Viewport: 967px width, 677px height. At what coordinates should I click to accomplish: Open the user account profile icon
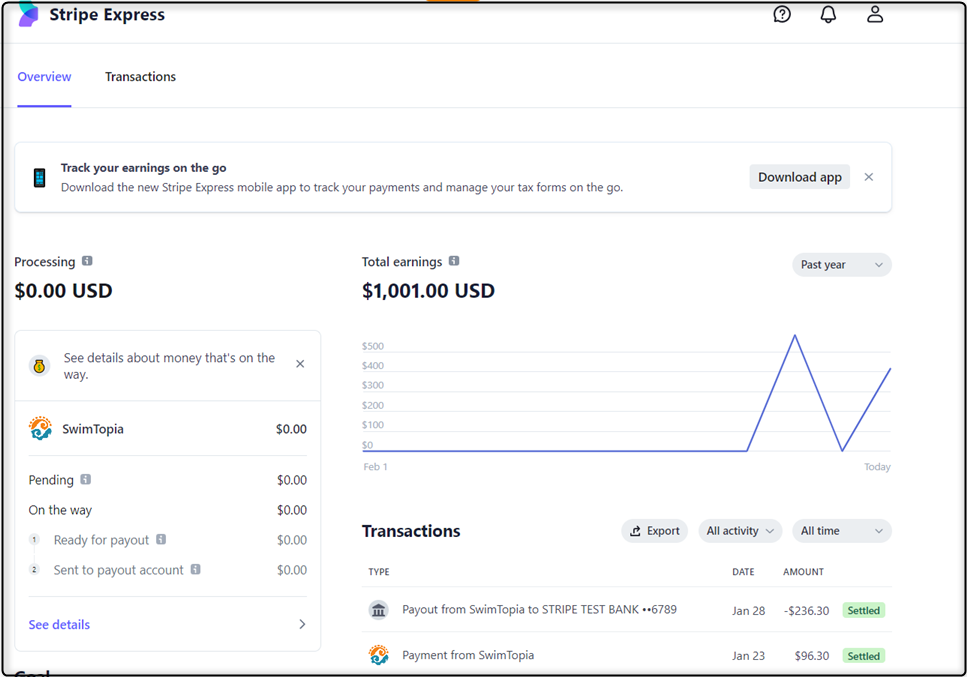[x=874, y=14]
